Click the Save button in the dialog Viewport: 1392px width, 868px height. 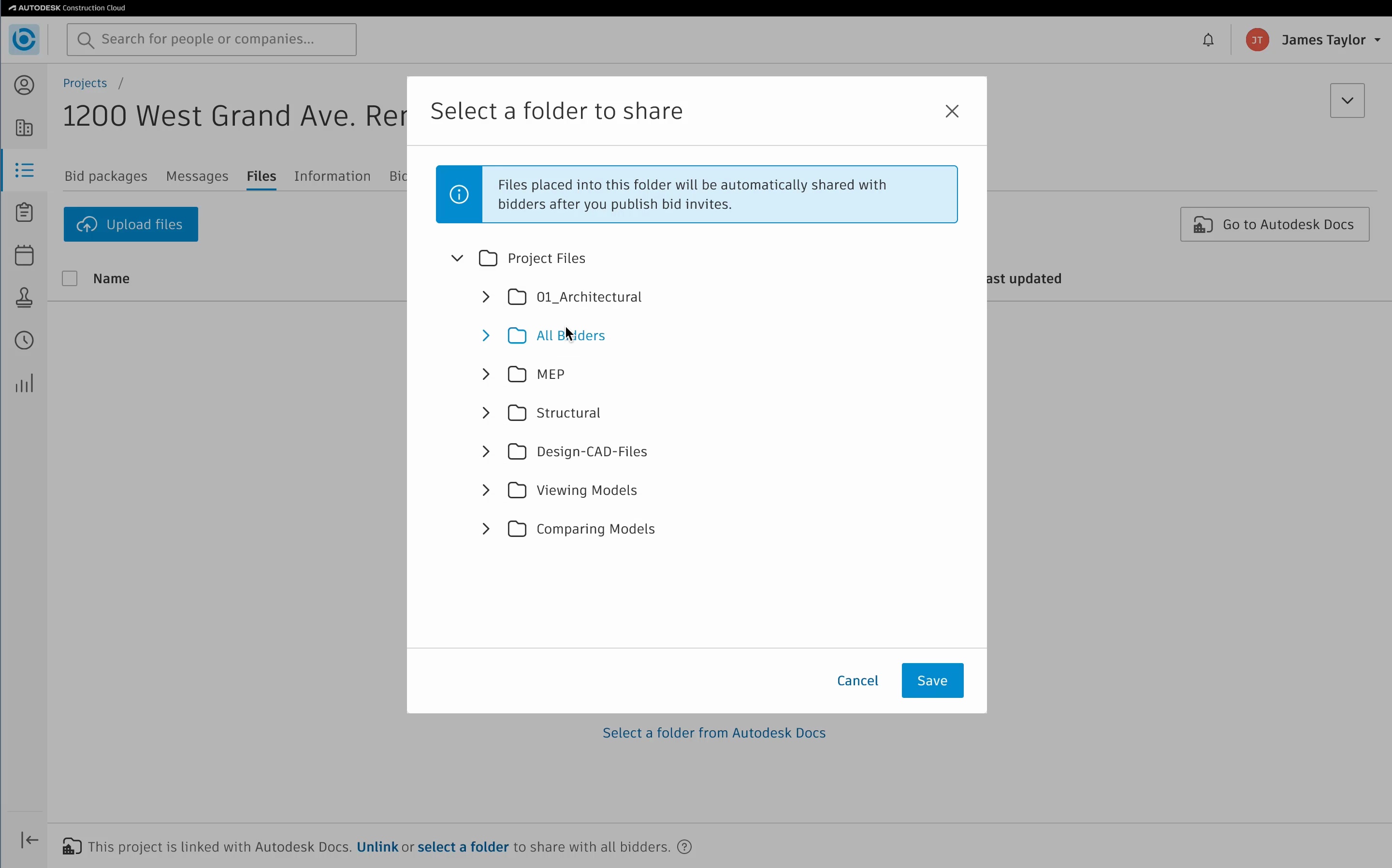click(x=932, y=680)
